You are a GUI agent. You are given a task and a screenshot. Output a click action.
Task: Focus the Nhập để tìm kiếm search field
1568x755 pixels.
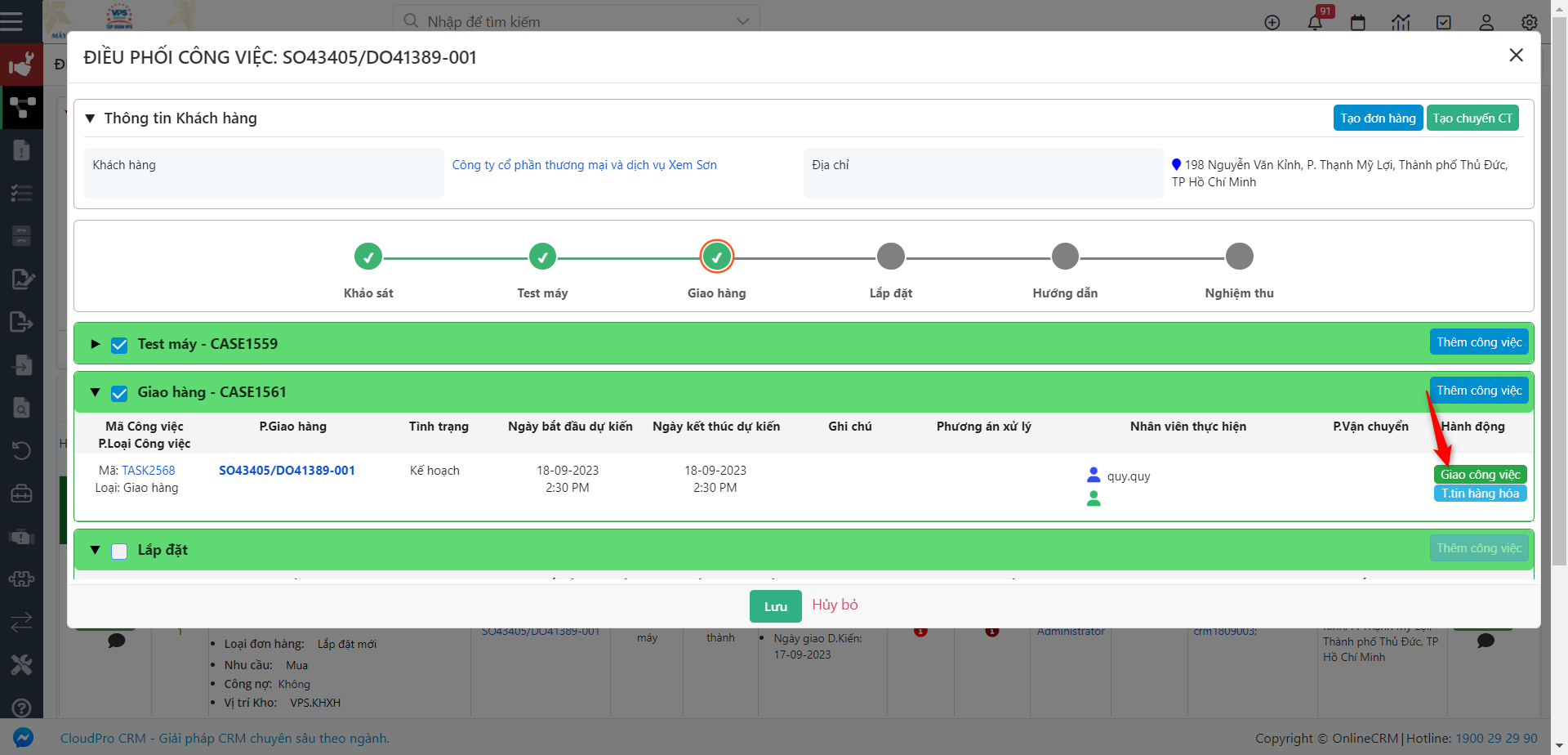pos(576,21)
